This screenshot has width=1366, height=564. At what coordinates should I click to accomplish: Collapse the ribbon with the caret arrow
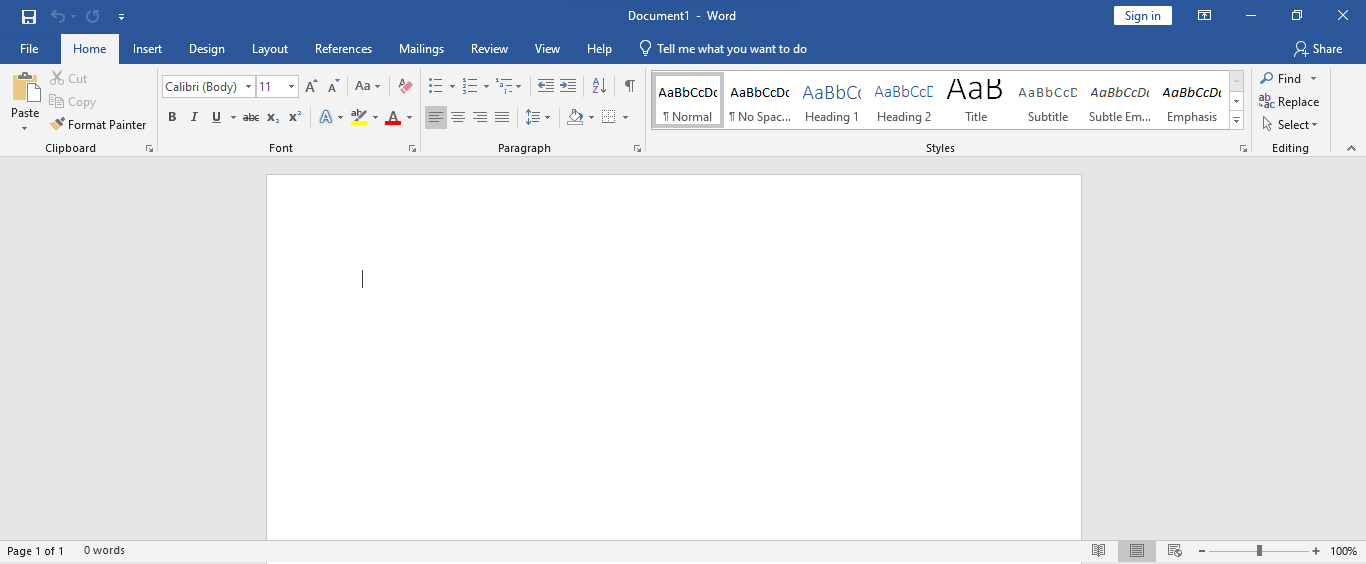[1350, 148]
